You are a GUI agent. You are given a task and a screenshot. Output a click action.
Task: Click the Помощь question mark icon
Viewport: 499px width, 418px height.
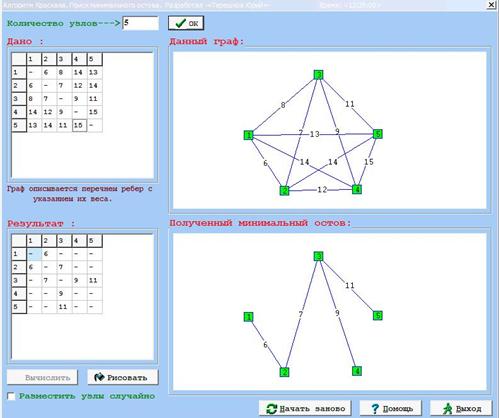(375, 409)
